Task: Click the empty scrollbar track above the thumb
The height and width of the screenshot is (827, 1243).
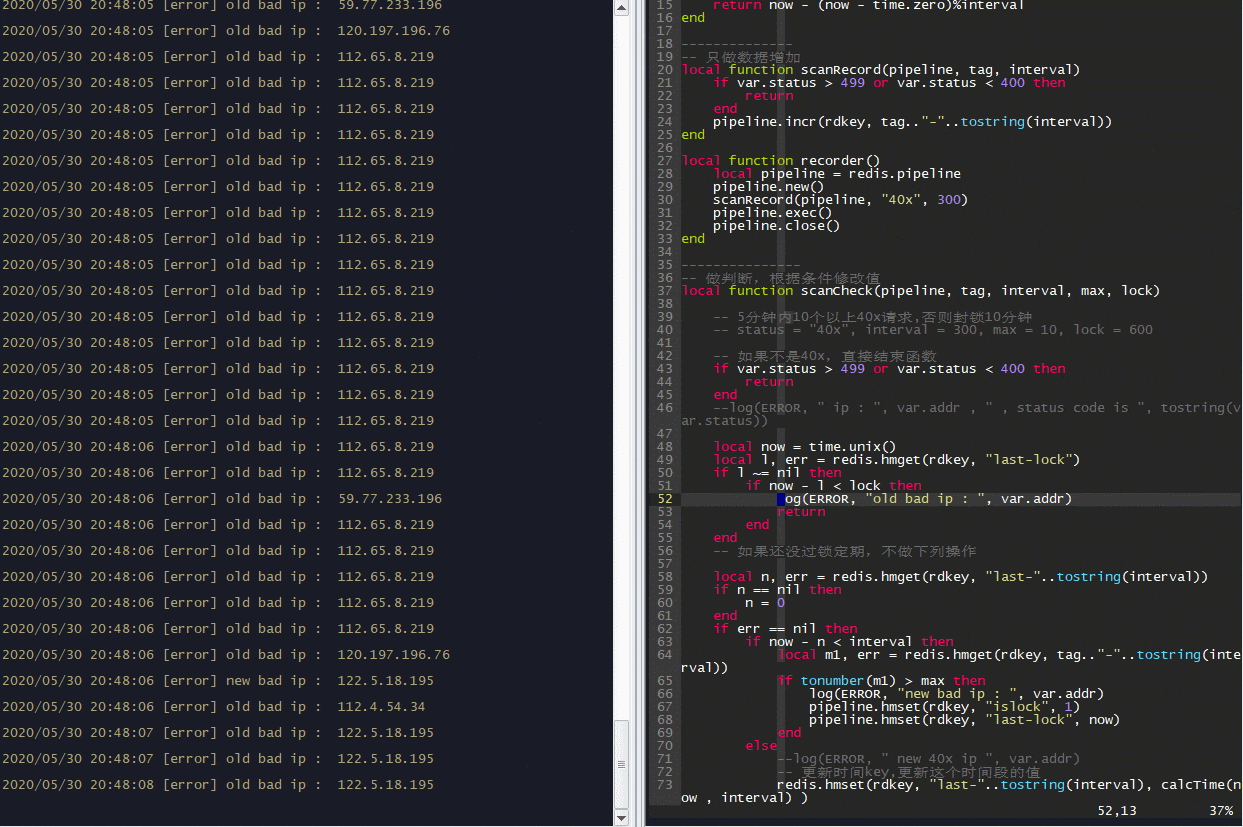Action: pos(621,367)
